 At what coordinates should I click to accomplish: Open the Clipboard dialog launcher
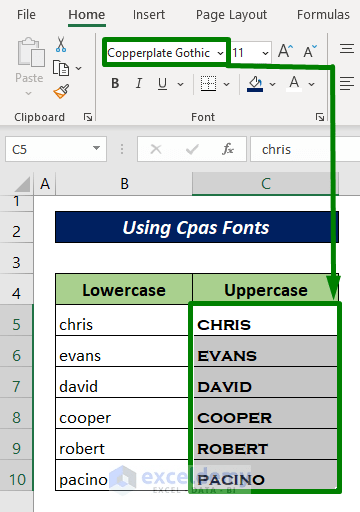pos(88,117)
